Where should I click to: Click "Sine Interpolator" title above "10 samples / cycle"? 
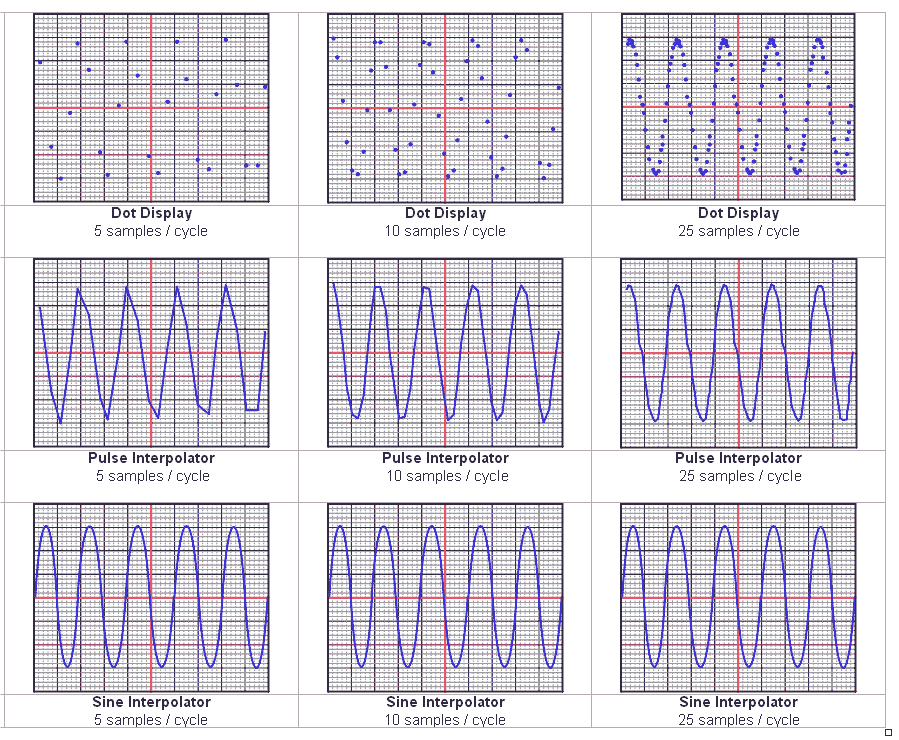tap(445, 702)
